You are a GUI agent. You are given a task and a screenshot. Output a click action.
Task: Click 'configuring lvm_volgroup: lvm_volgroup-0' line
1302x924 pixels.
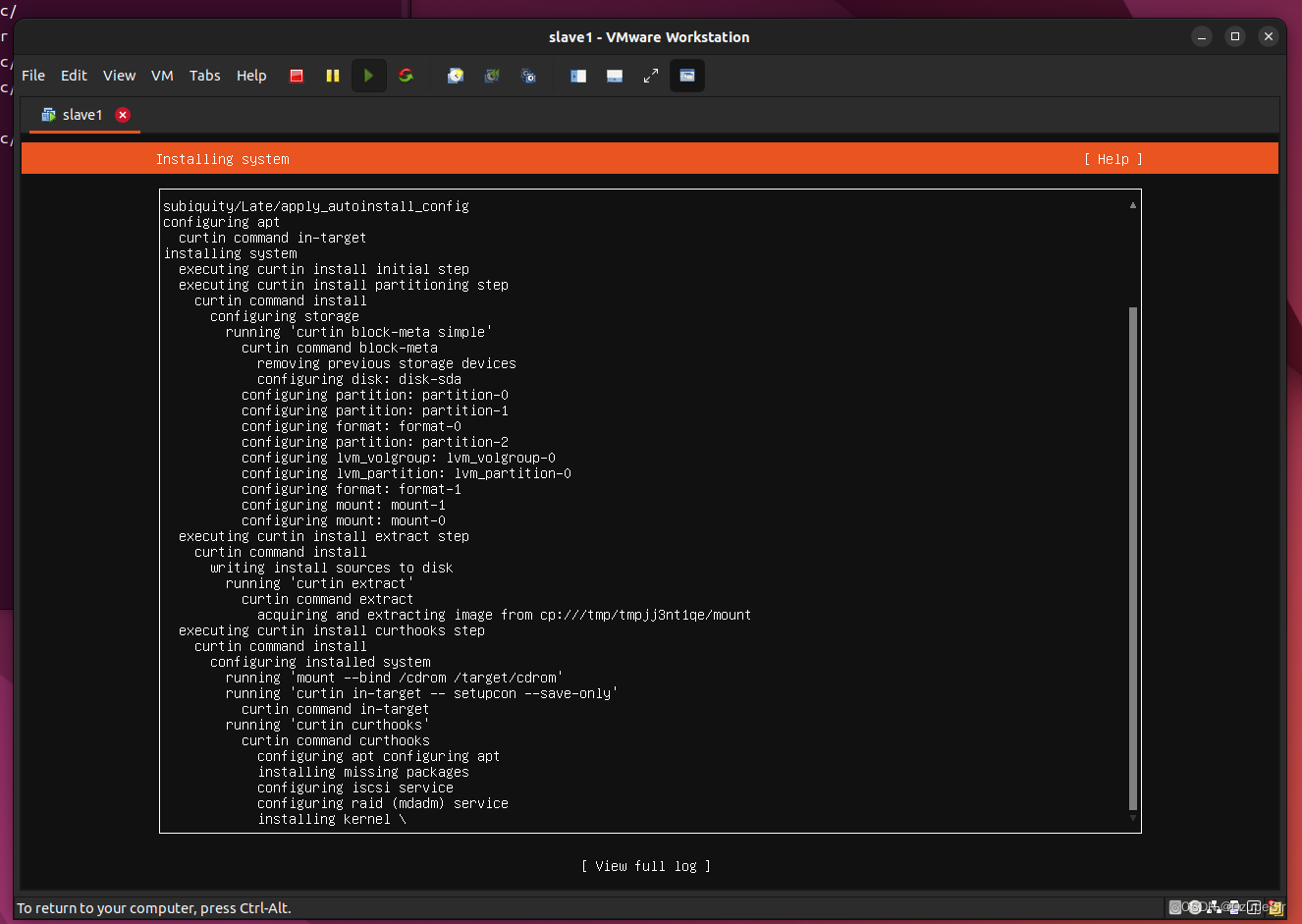399,458
